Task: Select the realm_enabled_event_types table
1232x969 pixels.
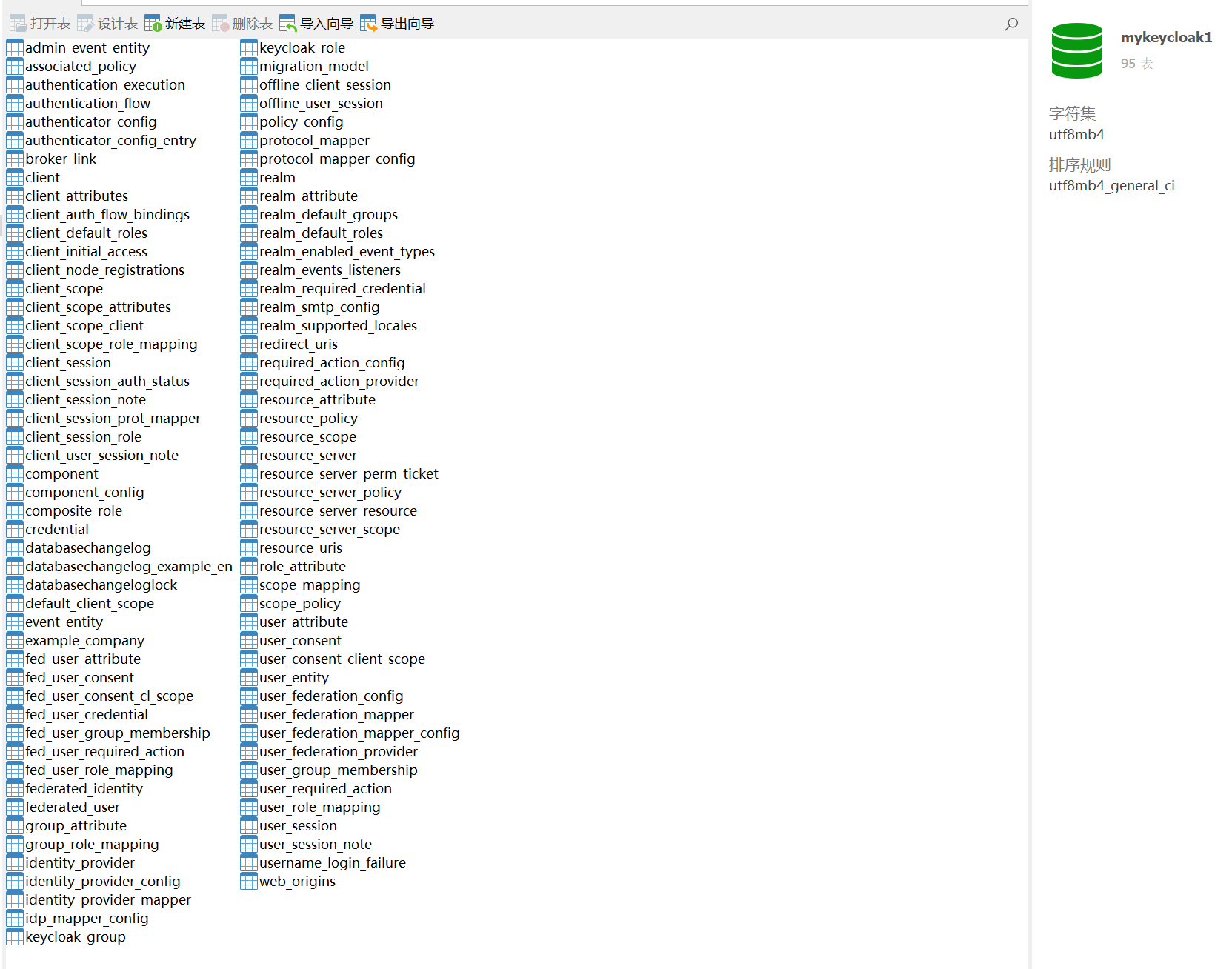Action: pyautogui.click(x=347, y=252)
